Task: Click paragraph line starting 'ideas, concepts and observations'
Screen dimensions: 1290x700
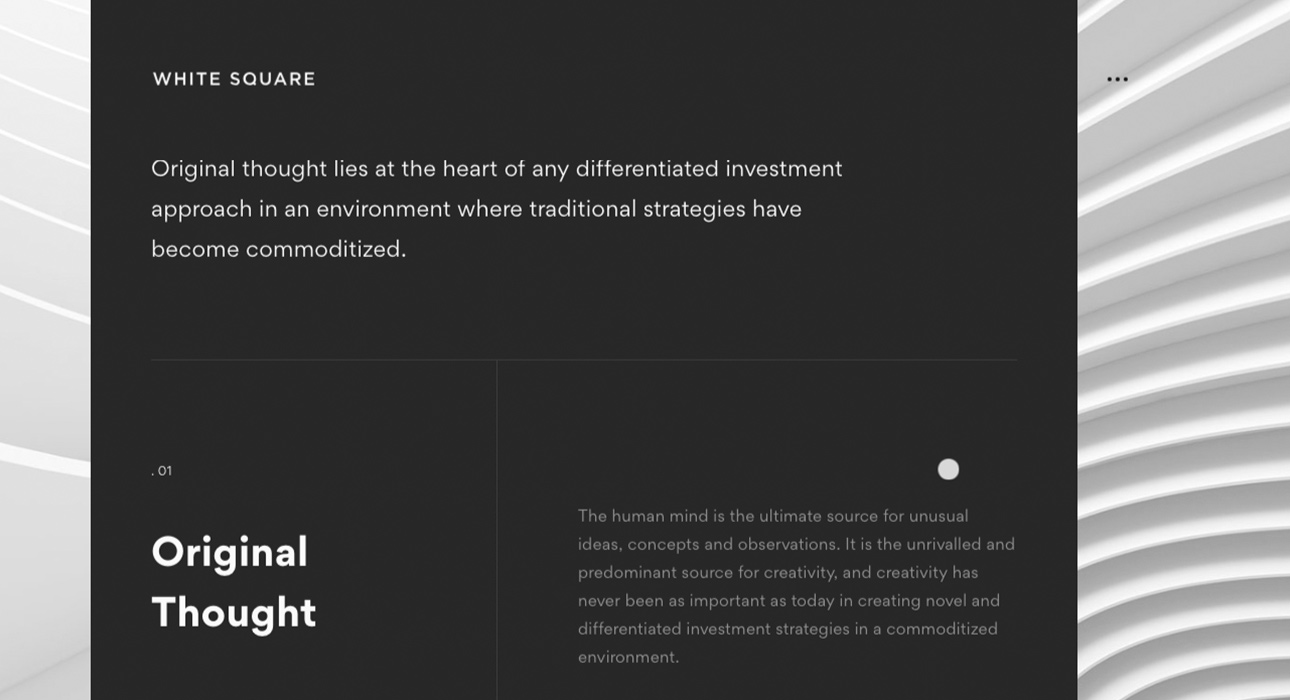Action: click(796, 544)
